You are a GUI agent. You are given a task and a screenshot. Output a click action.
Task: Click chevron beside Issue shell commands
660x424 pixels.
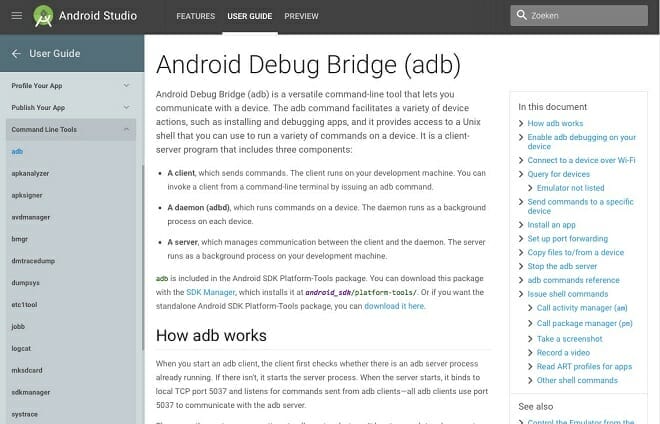pyautogui.click(x=521, y=294)
